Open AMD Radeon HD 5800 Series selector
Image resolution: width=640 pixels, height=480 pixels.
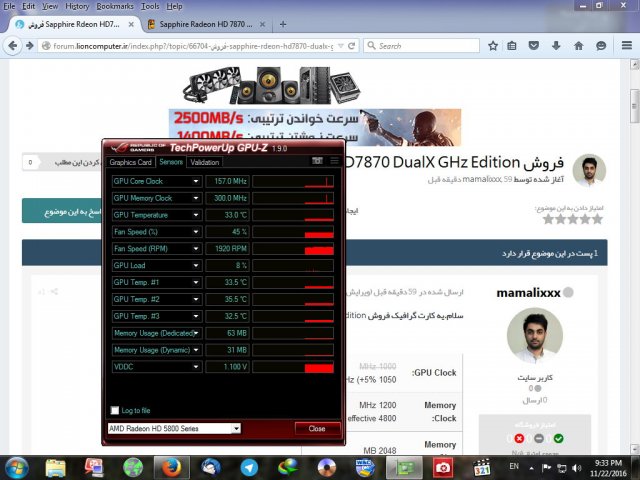(x=174, y=428)
